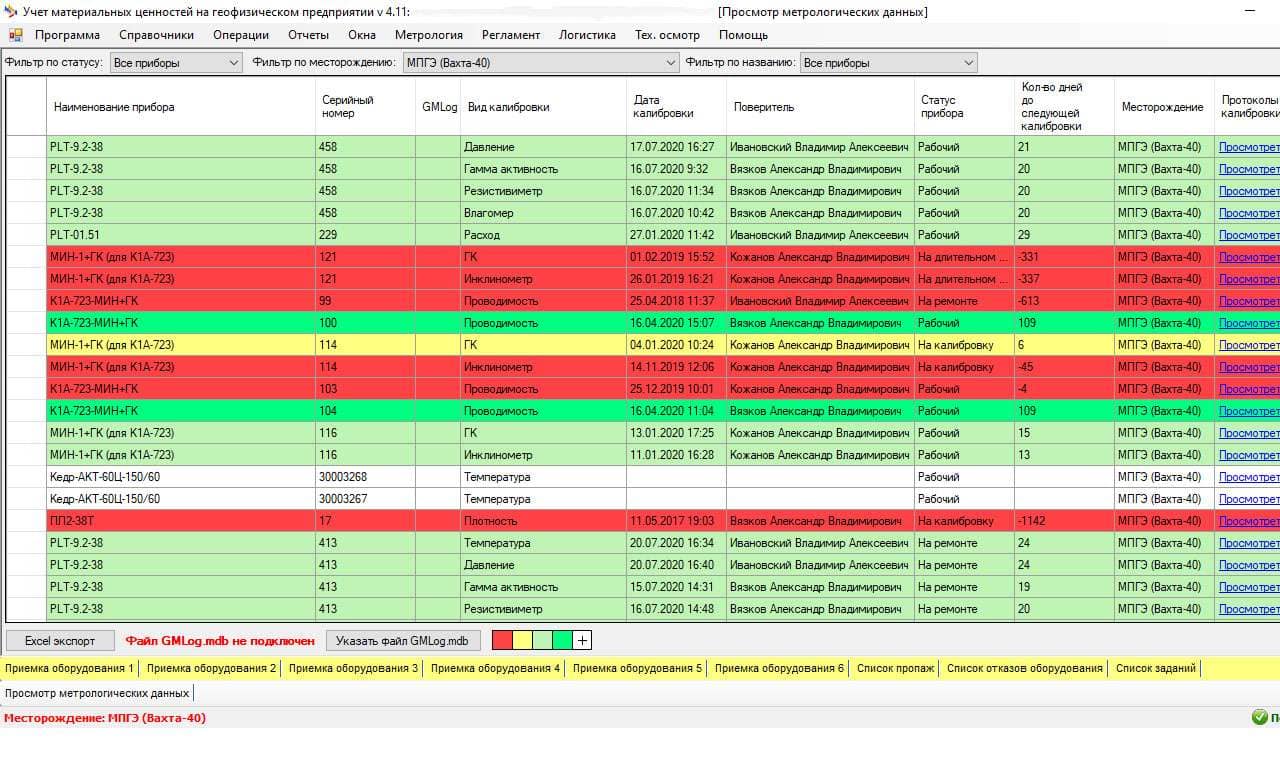Click days cell '-613'
Image resolution: width=1280 pixels, height=765 pixels.
(x=1064, y=301)
